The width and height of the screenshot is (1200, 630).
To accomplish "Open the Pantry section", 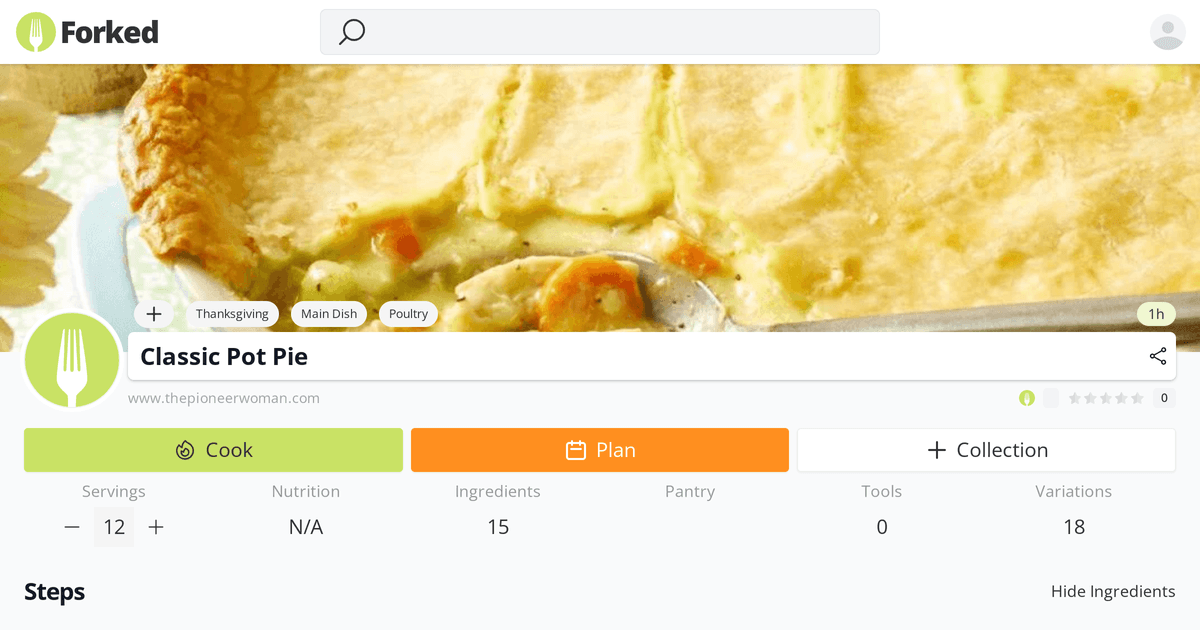I will 690,491.
